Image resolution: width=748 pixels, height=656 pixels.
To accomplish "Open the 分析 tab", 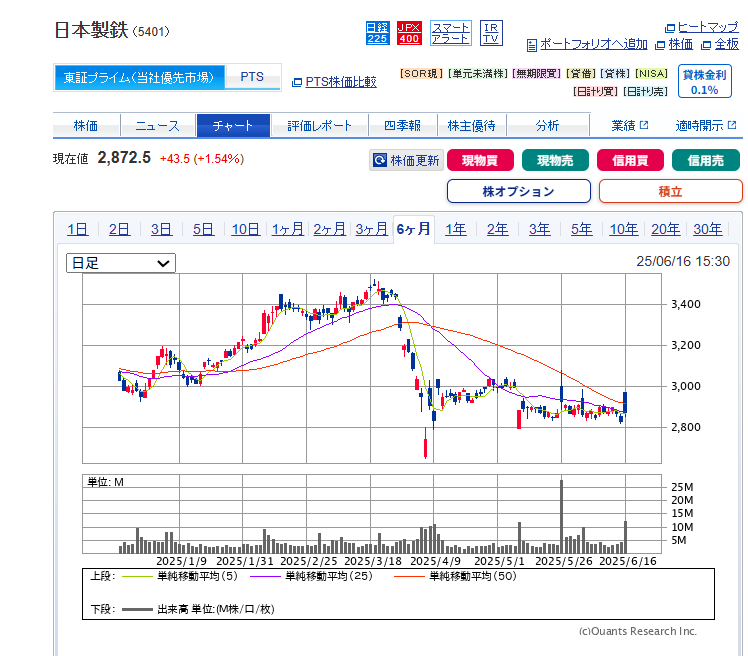I will 547,125.
